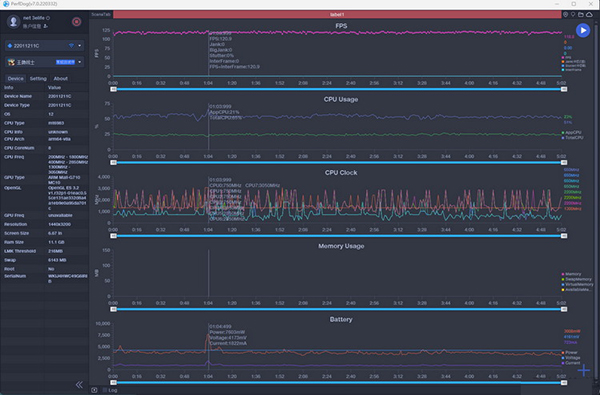Click CPU Usage chart left range handle
This screenshot has width=600, height=395.
click(x=113, y=163)
